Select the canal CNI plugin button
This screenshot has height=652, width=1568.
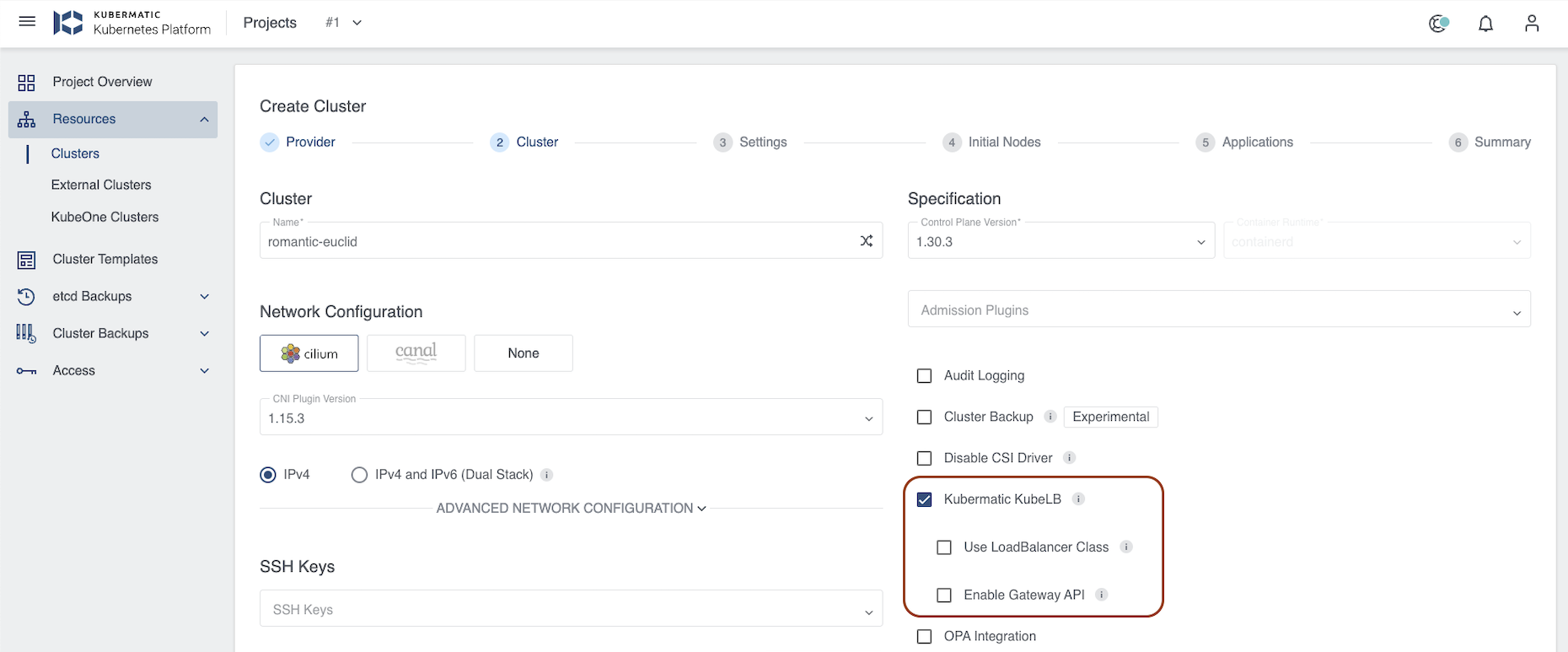pos(416,353)
